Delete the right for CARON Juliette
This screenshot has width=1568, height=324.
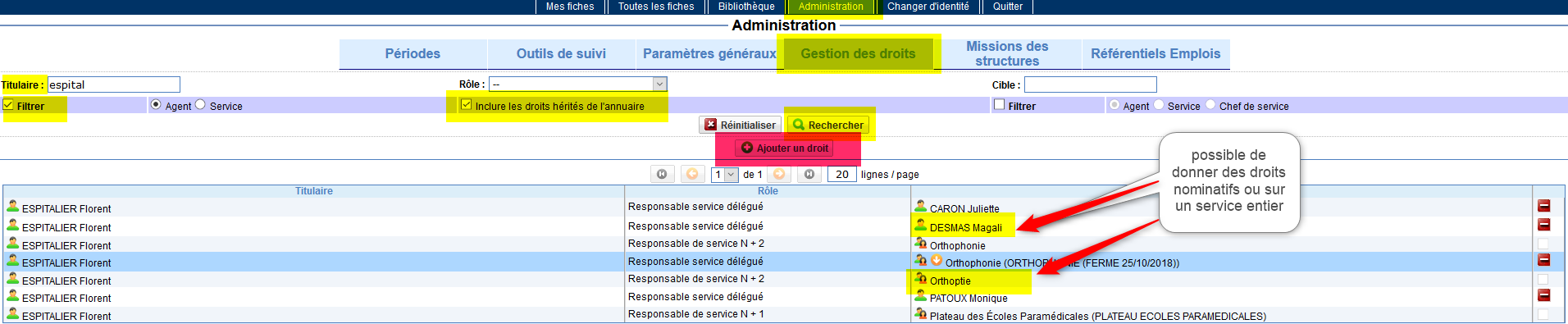1543,206
